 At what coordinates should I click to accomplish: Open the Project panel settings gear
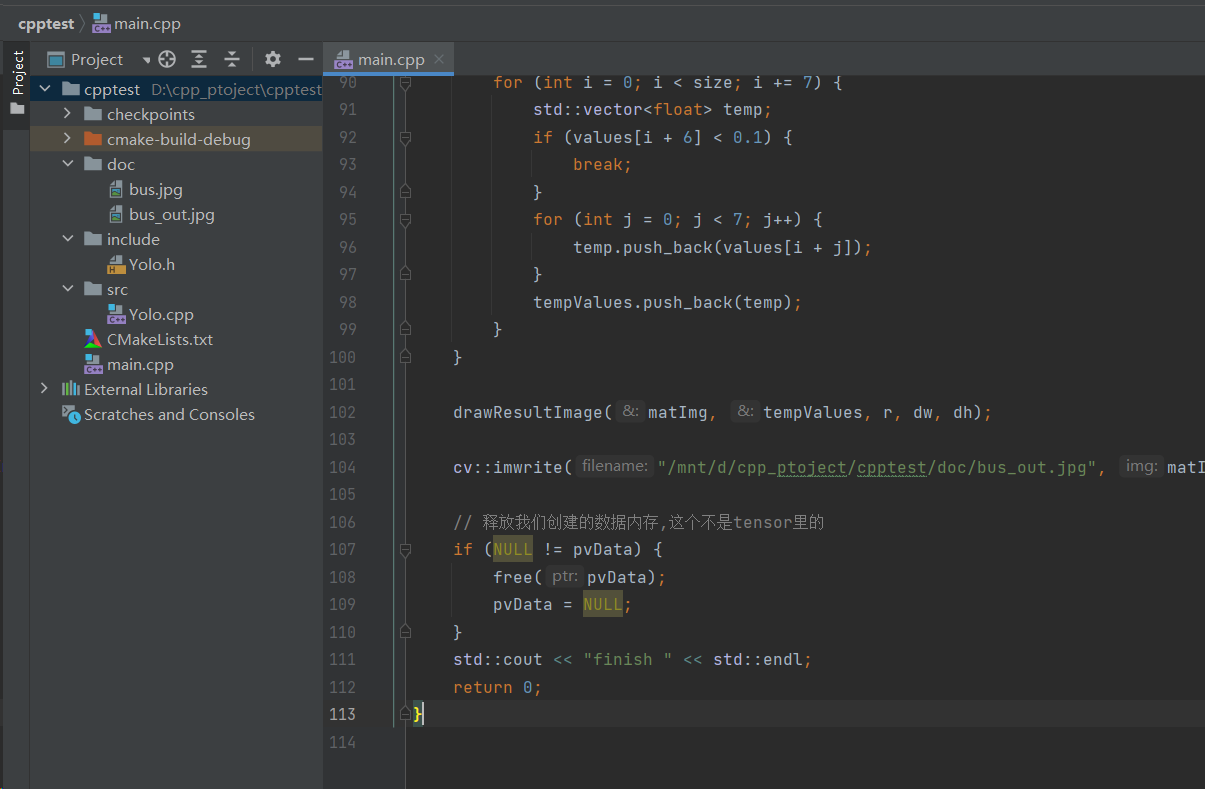(273, 59)
